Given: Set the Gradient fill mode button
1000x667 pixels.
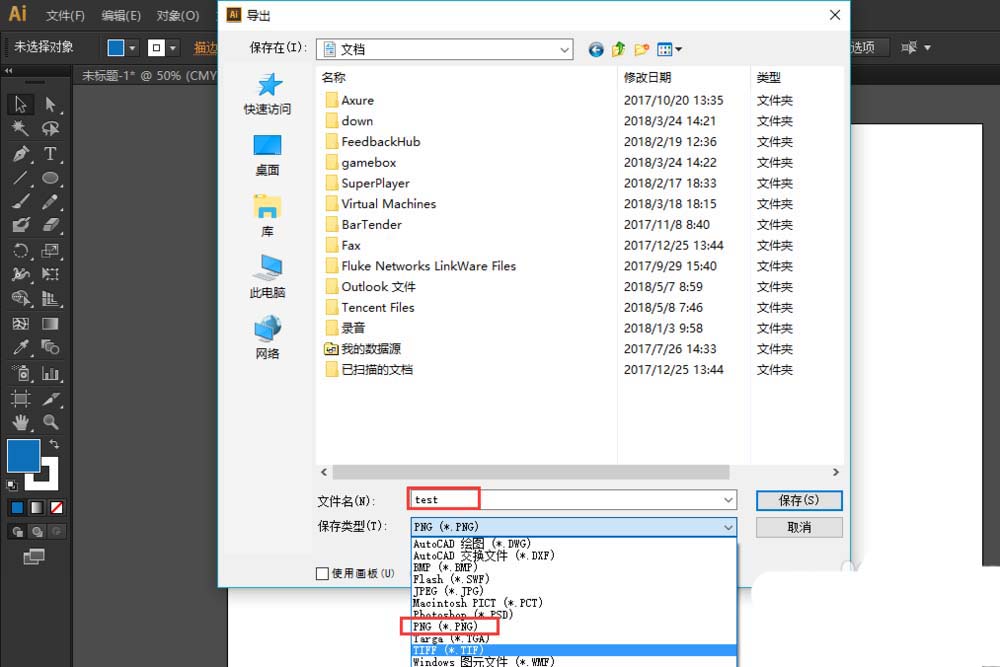Looking at the screenshot, I should [x=37, y=508].
